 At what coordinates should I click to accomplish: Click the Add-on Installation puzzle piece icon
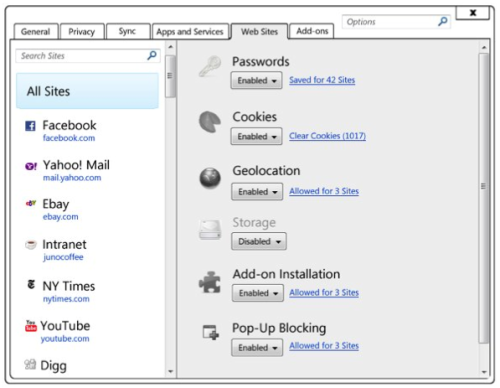pos(210,282)
